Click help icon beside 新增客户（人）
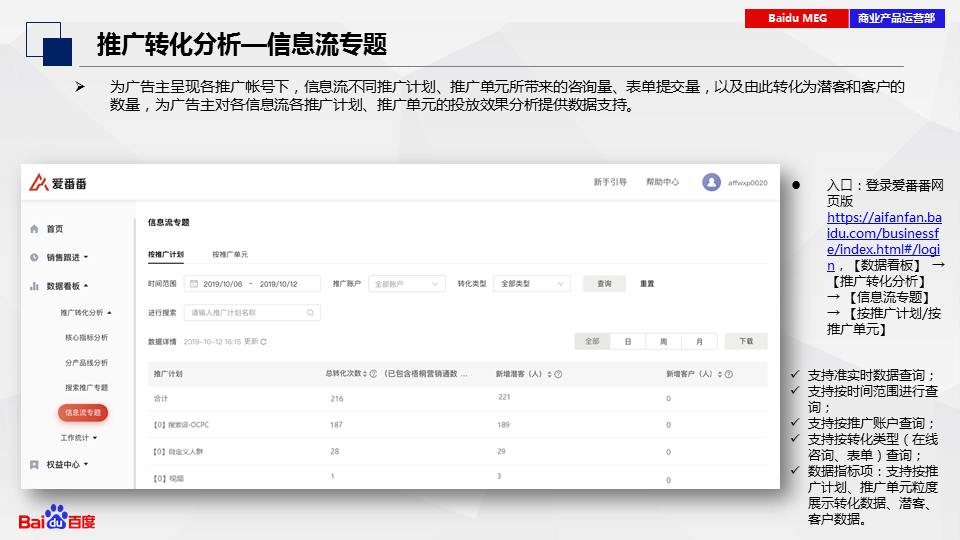Screen dimensions: 960x540 (x=729, y=374)
